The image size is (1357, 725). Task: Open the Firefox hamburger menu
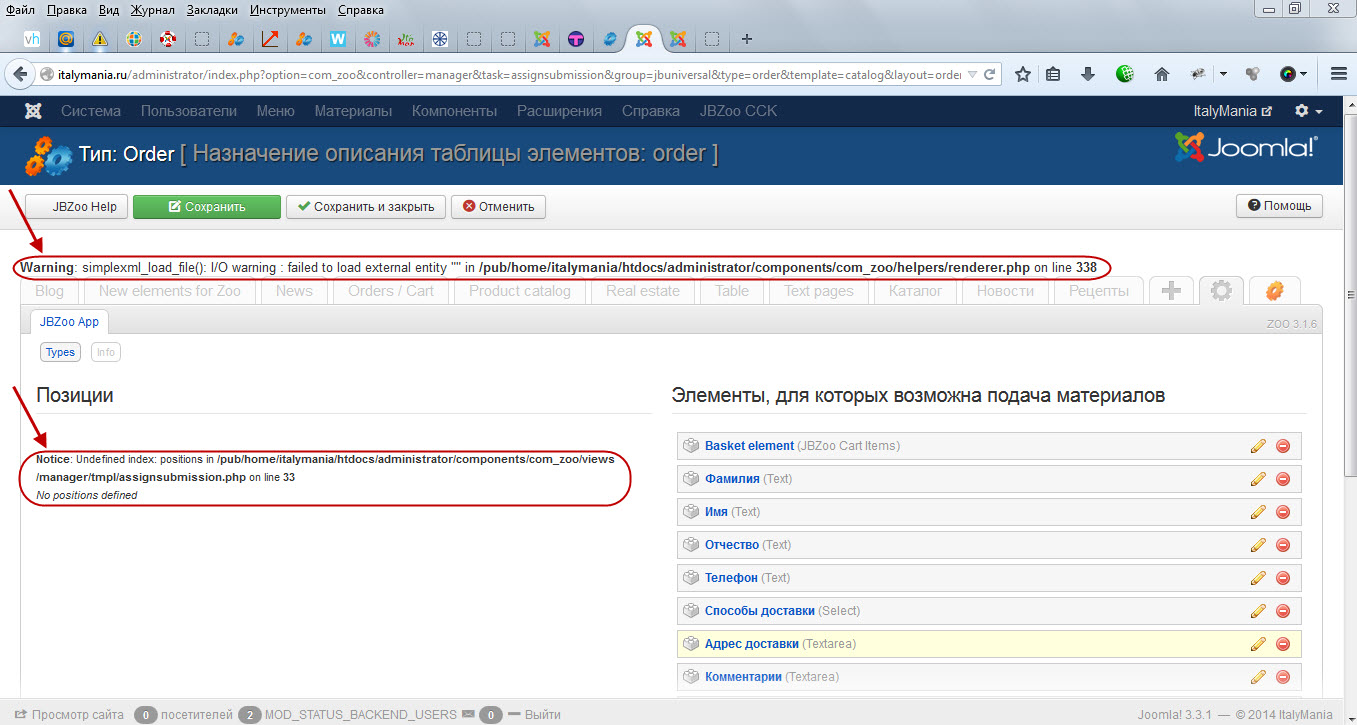[1338, 74]
